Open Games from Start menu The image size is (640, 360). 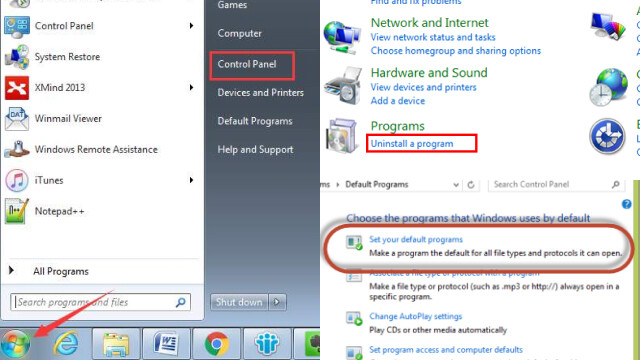pyautogui.click(x=232, y=5)
